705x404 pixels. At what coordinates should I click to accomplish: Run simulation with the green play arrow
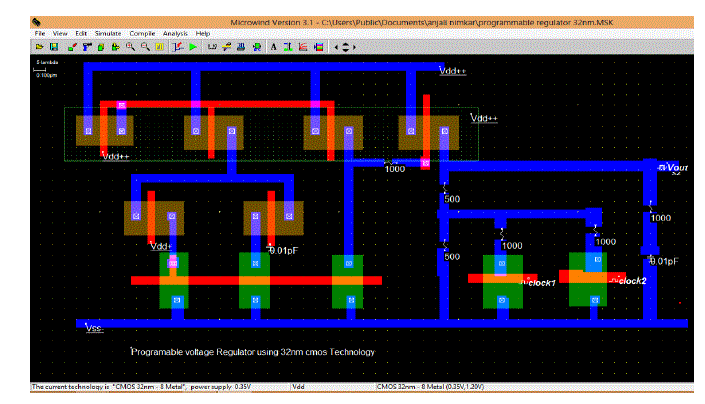click(x=192, y=47)
